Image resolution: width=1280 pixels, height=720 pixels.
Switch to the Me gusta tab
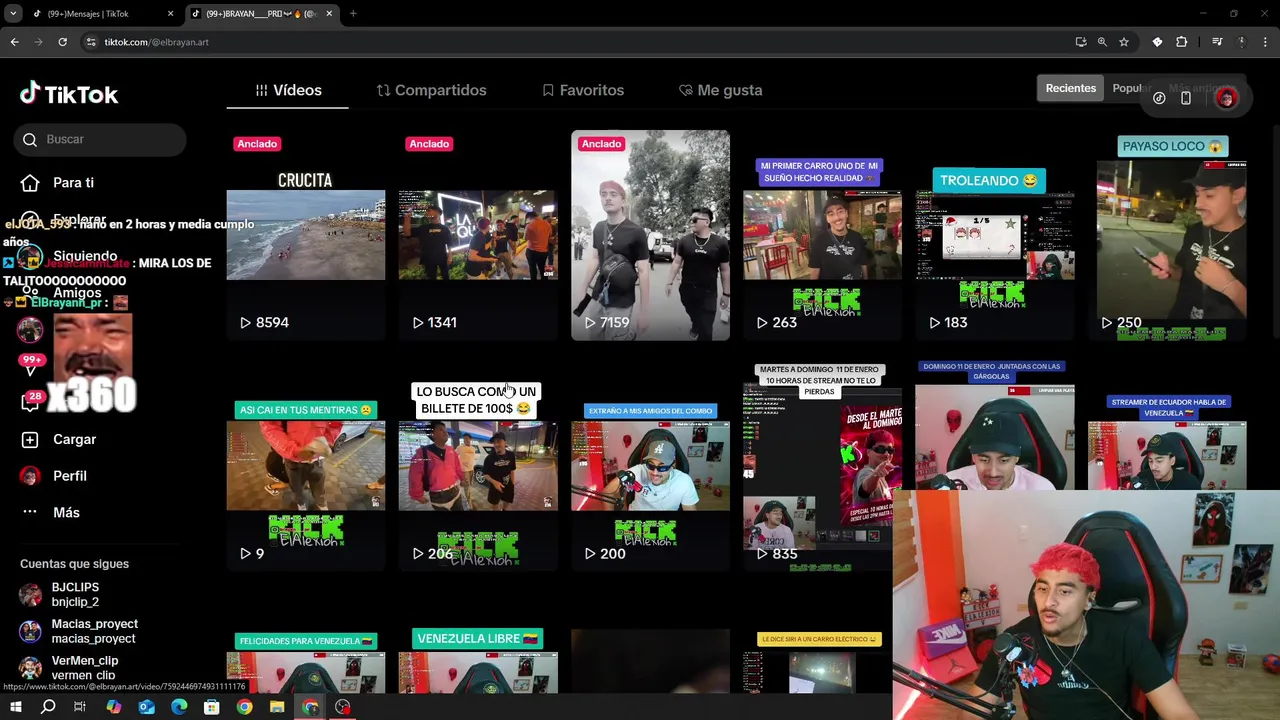click(x=720, y=90)
